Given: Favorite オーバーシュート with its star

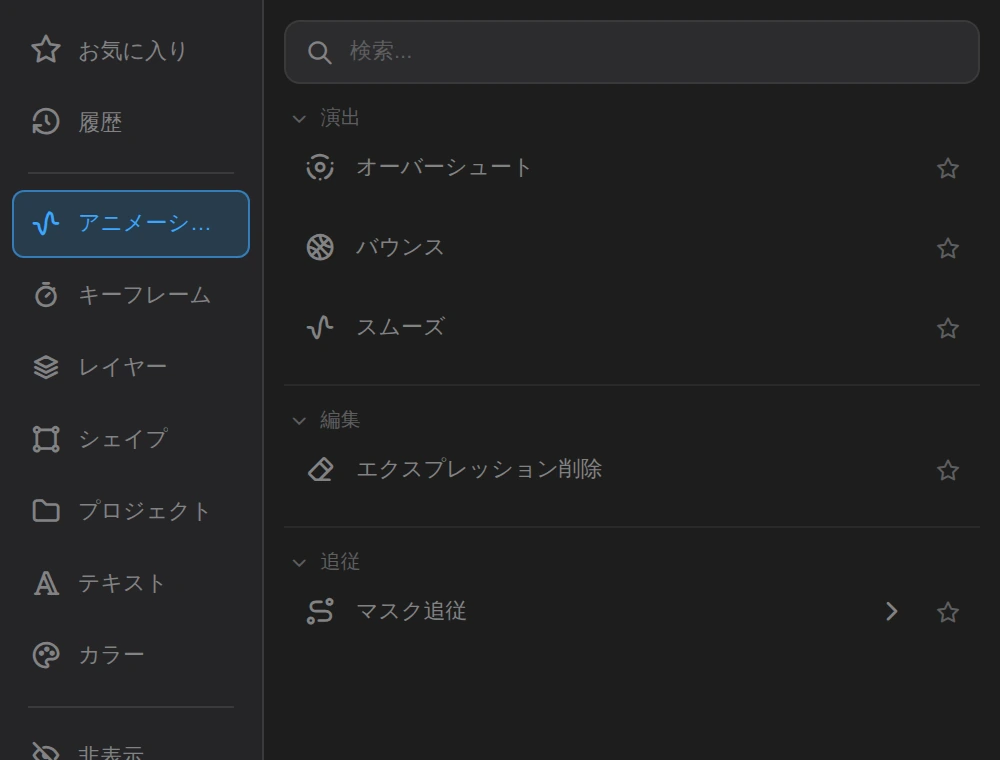Looking at the screenshot, I should (x=948, y=168).
